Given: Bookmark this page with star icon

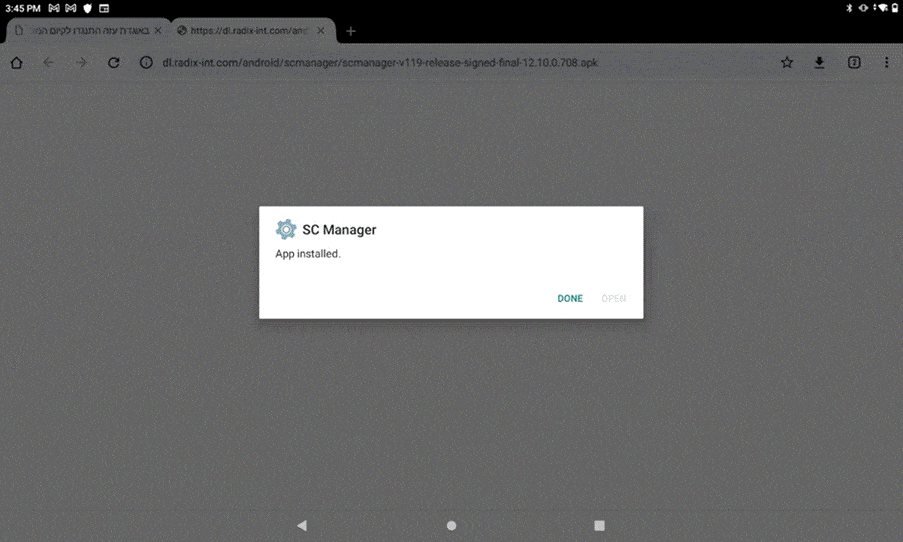Looking at the screenshot, I should pyautogui.click(x=787, y=63).
